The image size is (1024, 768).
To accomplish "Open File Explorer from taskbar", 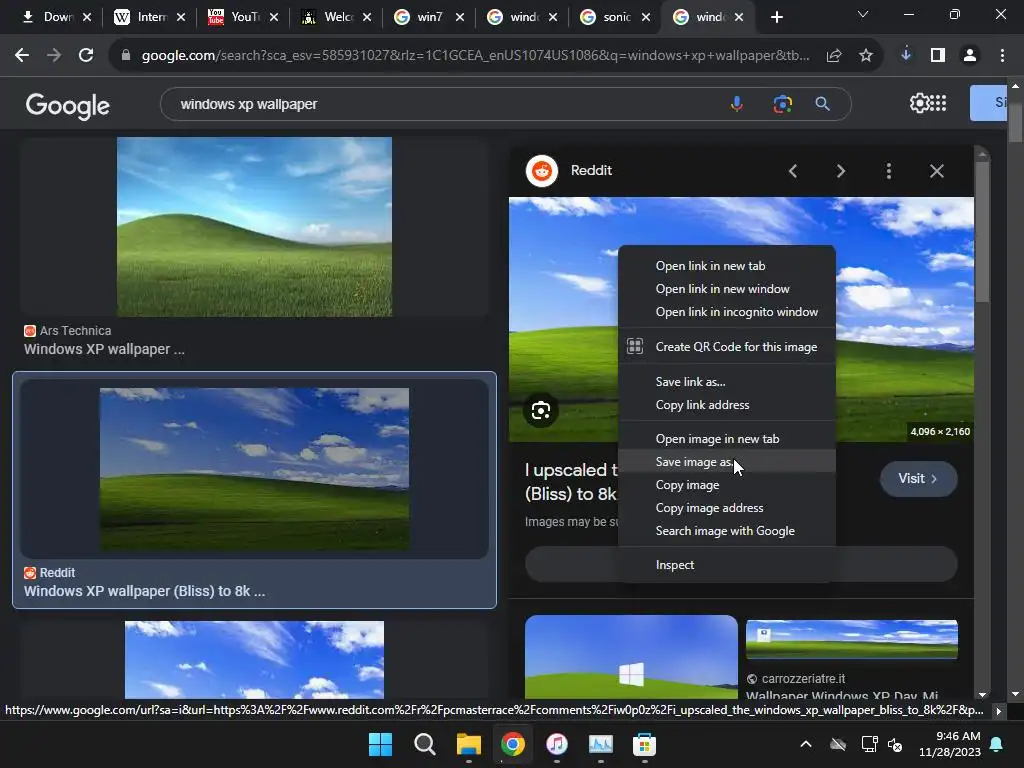I will (x=468, y=744).
